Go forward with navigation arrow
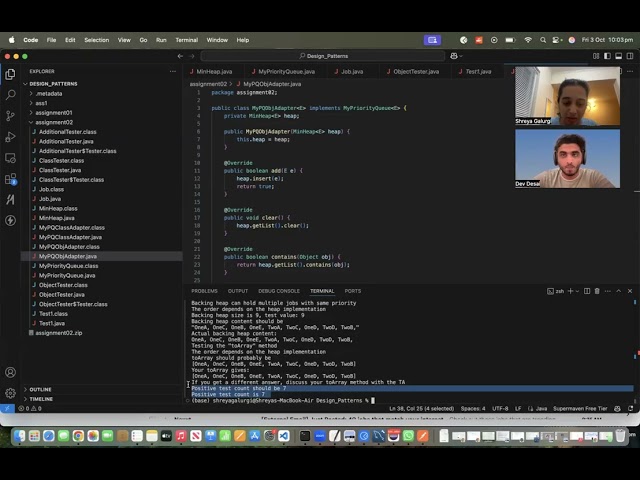This screenshot has height=480, width=640. tap(192, 56)
